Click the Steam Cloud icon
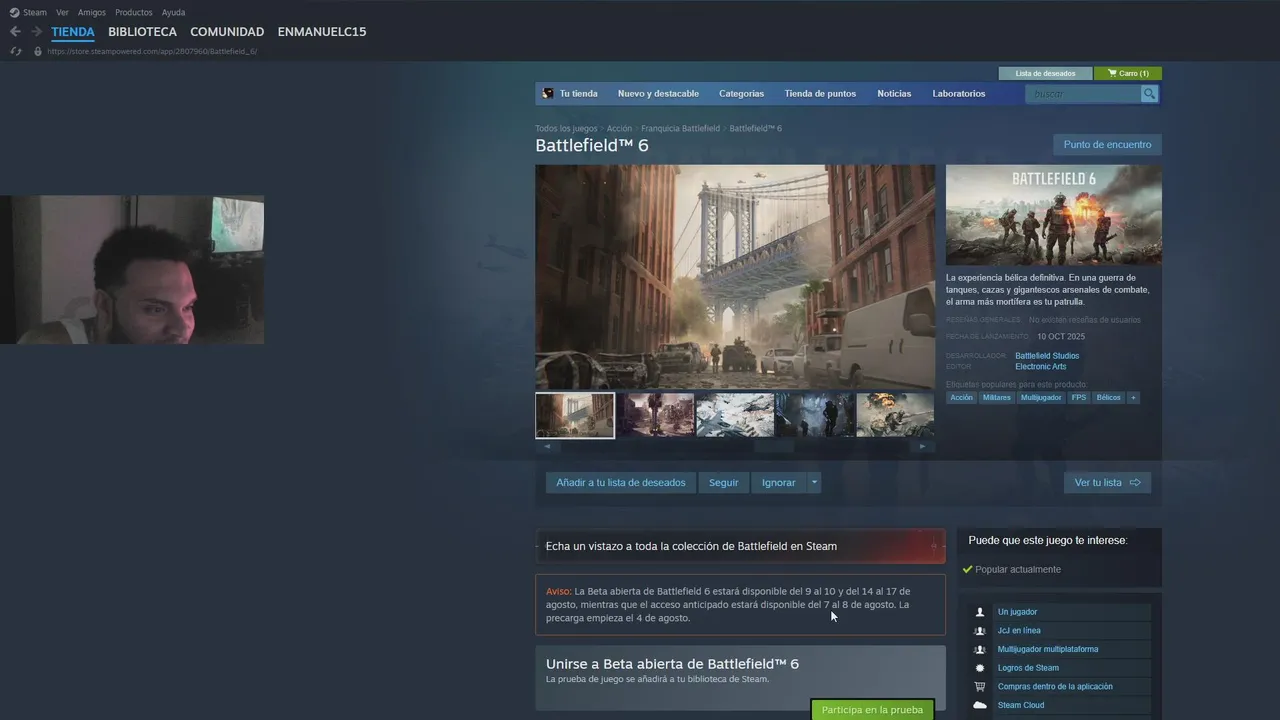1280x720 pixels. pos(980,705)
